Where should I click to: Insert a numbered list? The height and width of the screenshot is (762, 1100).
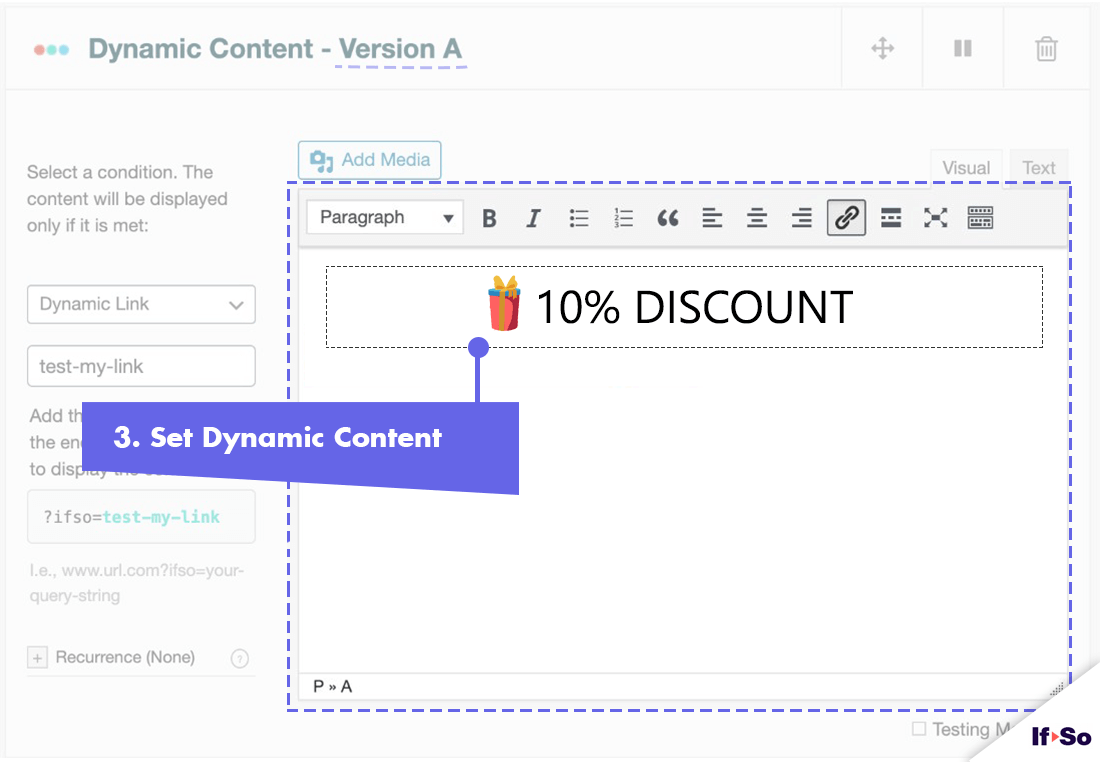[x=623, y=217]
